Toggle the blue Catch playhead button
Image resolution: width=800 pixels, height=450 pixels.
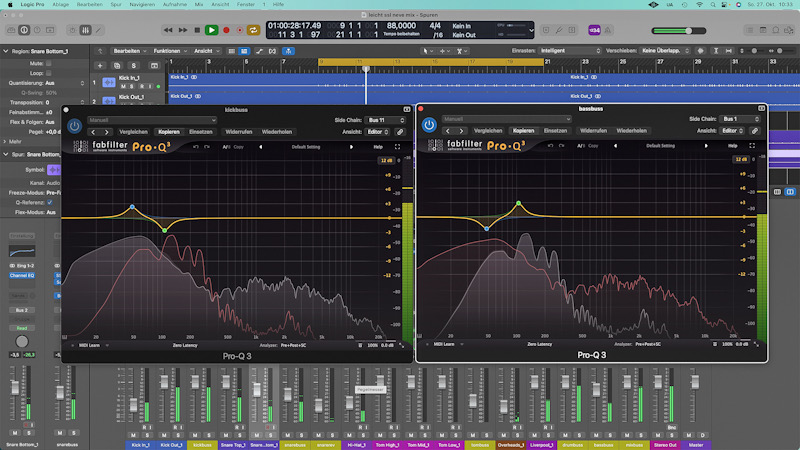[x=288, y=51]
